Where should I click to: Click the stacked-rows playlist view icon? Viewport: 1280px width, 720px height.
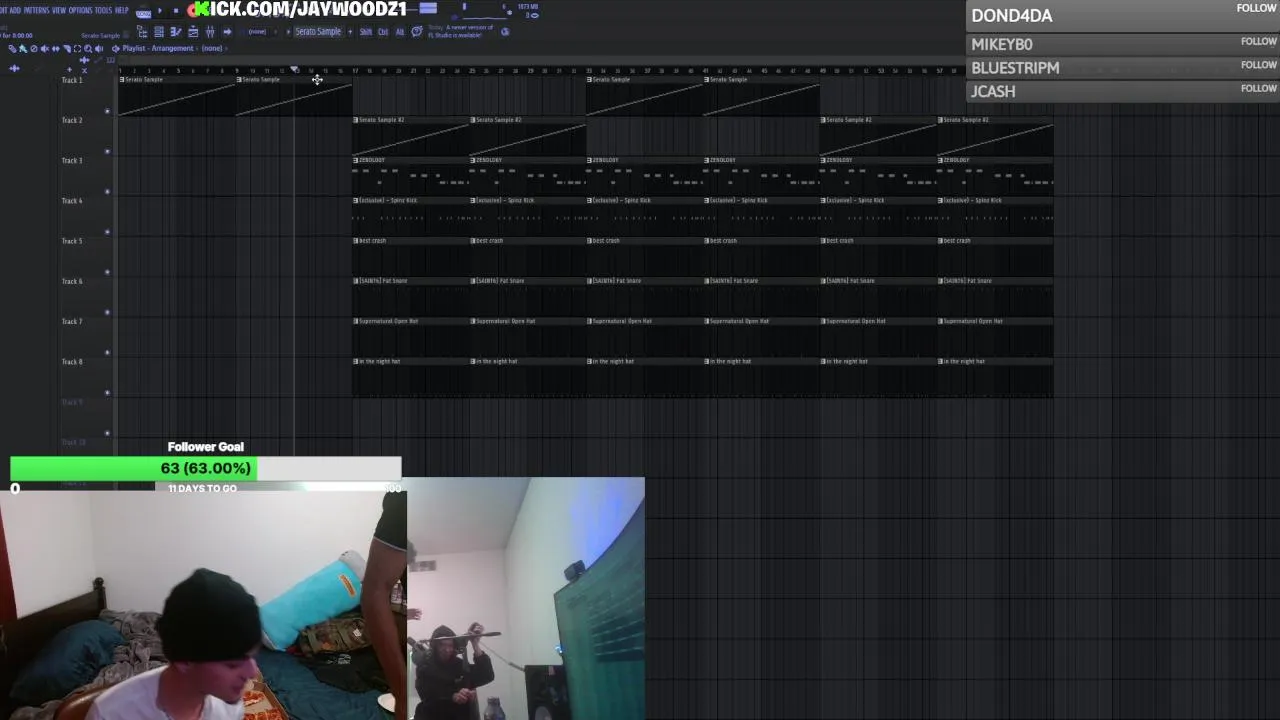(x=158, y=32)
